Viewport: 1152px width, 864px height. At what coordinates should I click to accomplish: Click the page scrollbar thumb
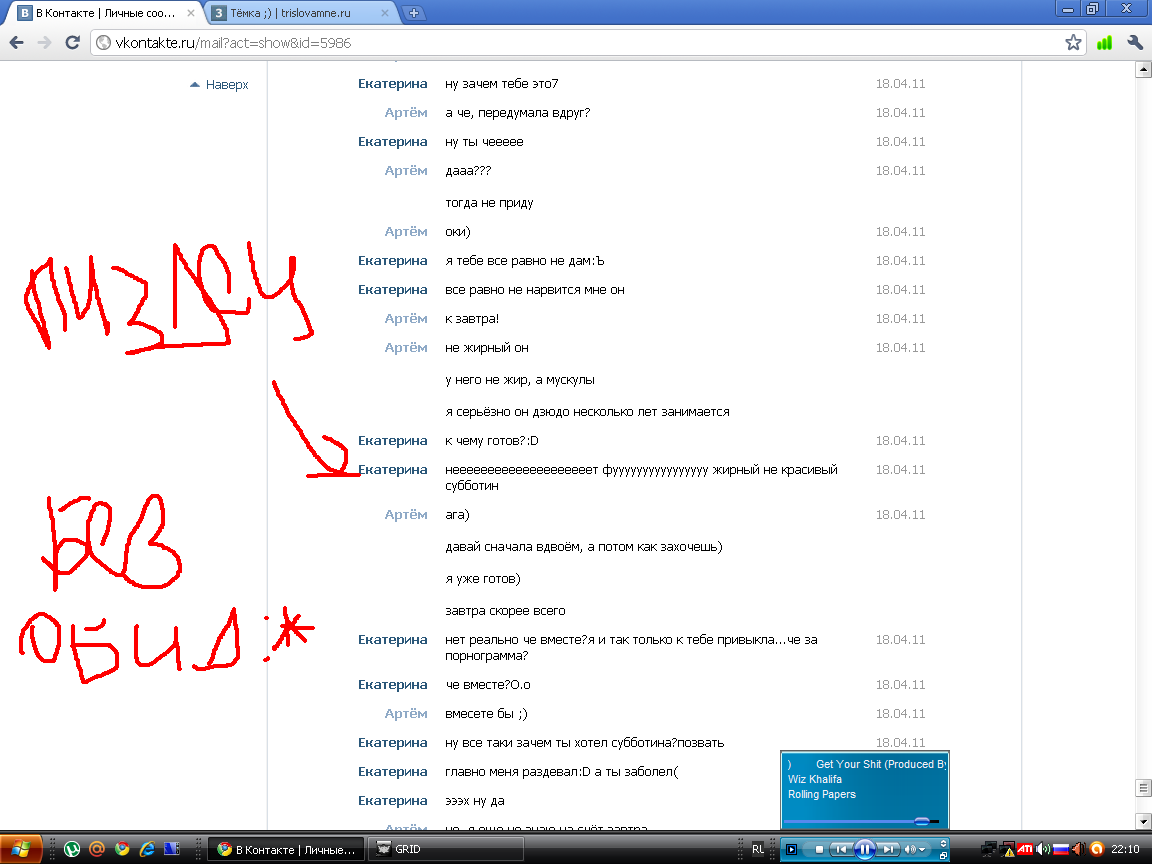coord(1143,788)
